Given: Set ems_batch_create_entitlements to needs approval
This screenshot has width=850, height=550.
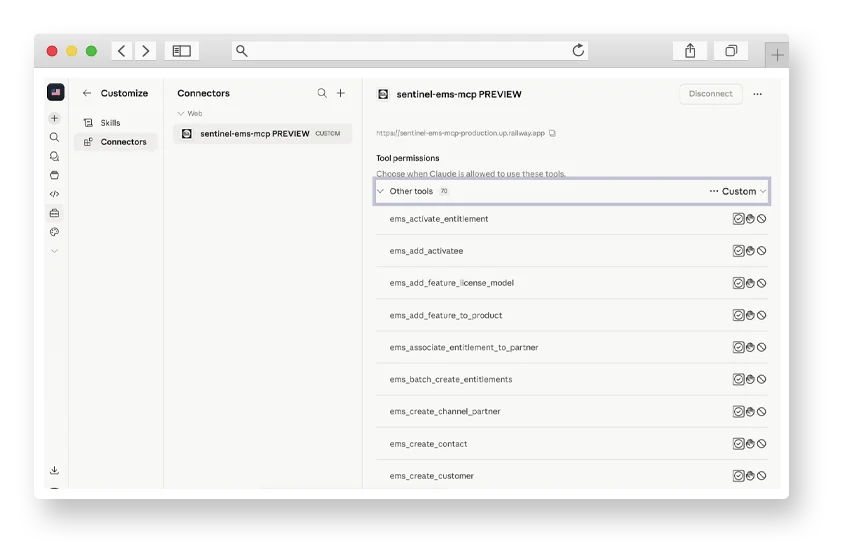Looking at the screenshot, I should coord(750,379).
